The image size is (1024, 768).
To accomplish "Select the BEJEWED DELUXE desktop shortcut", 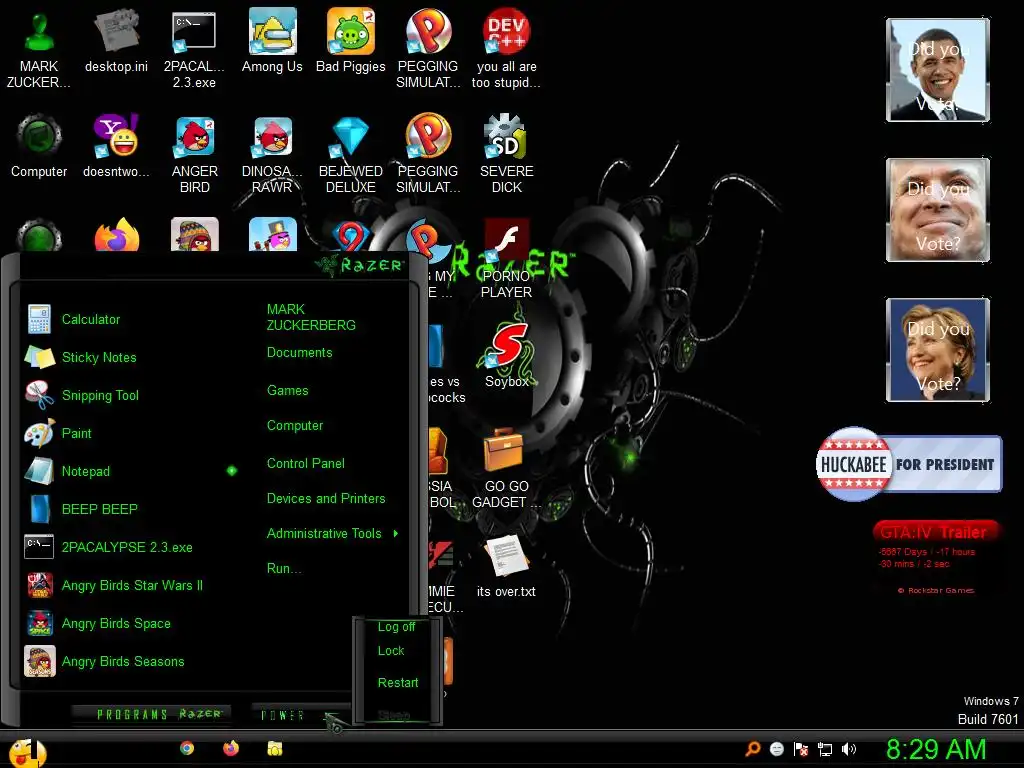I will click(351, 154).
